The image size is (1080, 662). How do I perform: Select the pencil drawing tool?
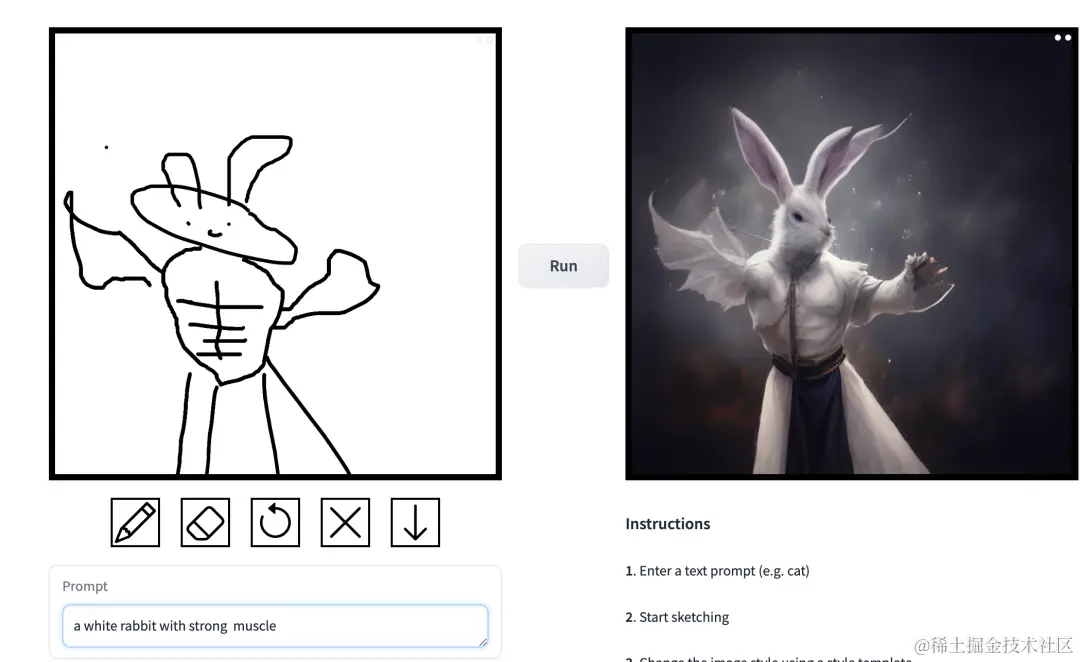[135, 522]
